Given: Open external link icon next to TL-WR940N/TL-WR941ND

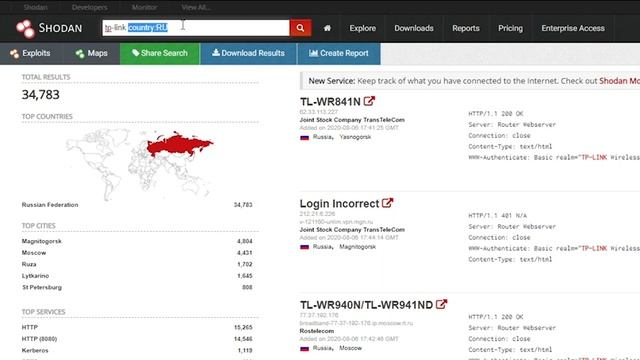Looking at the screenshot, I should 441,304.
